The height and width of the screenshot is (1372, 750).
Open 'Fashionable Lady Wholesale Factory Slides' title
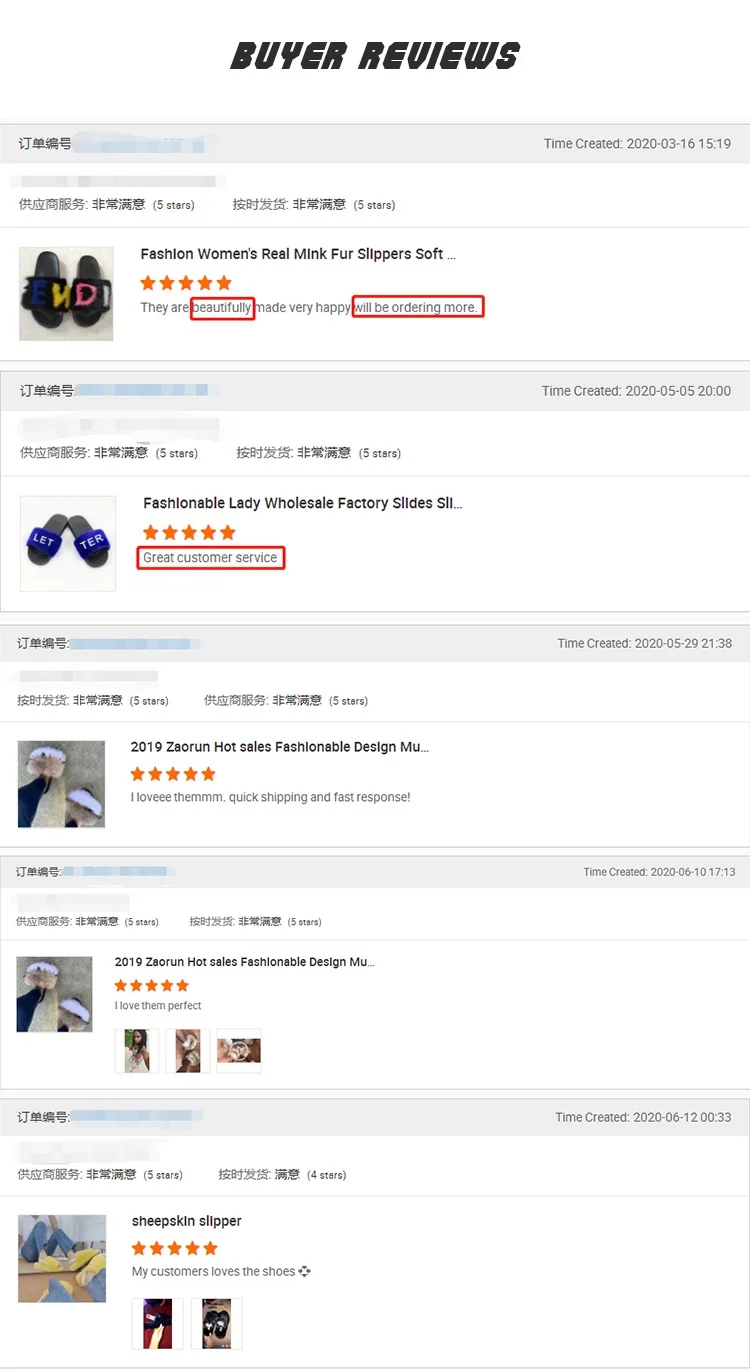pos(302,503)
